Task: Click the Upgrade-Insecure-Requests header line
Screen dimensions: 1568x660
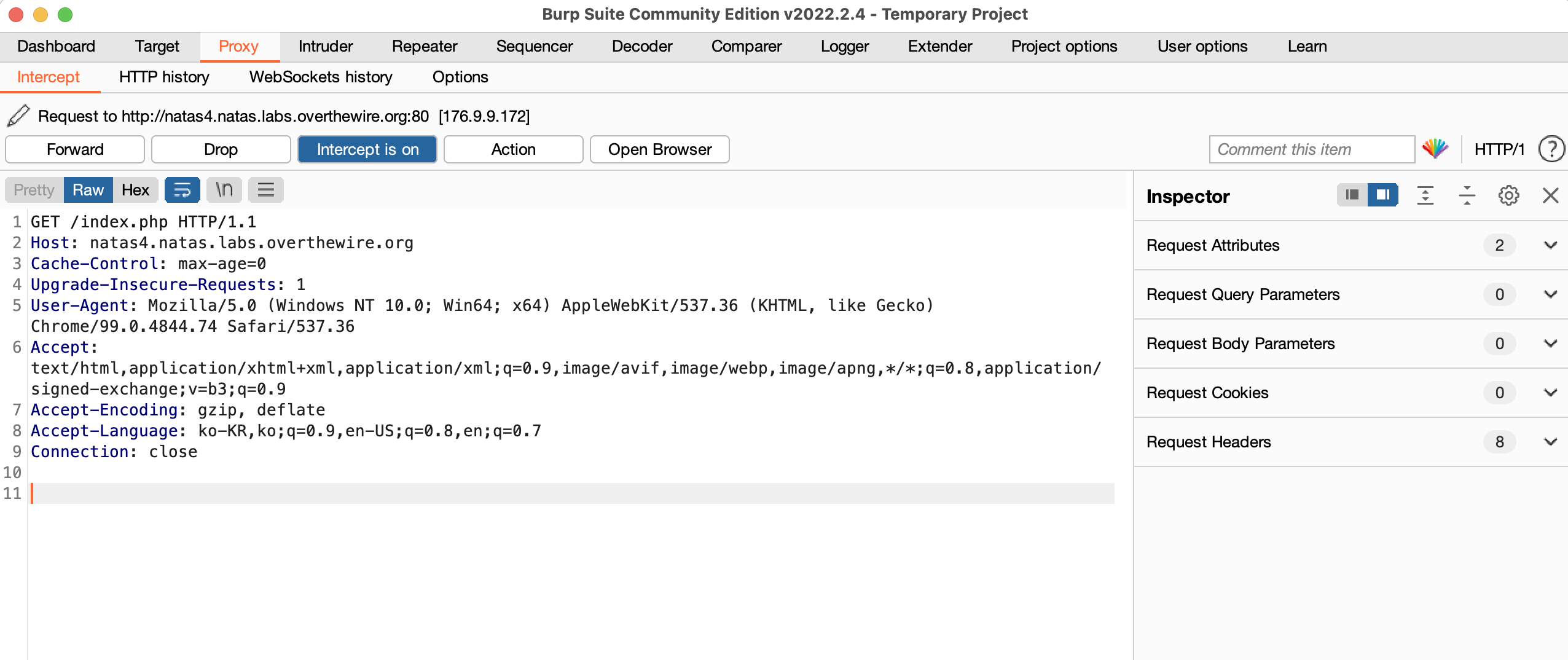Action: coord(168,285)
